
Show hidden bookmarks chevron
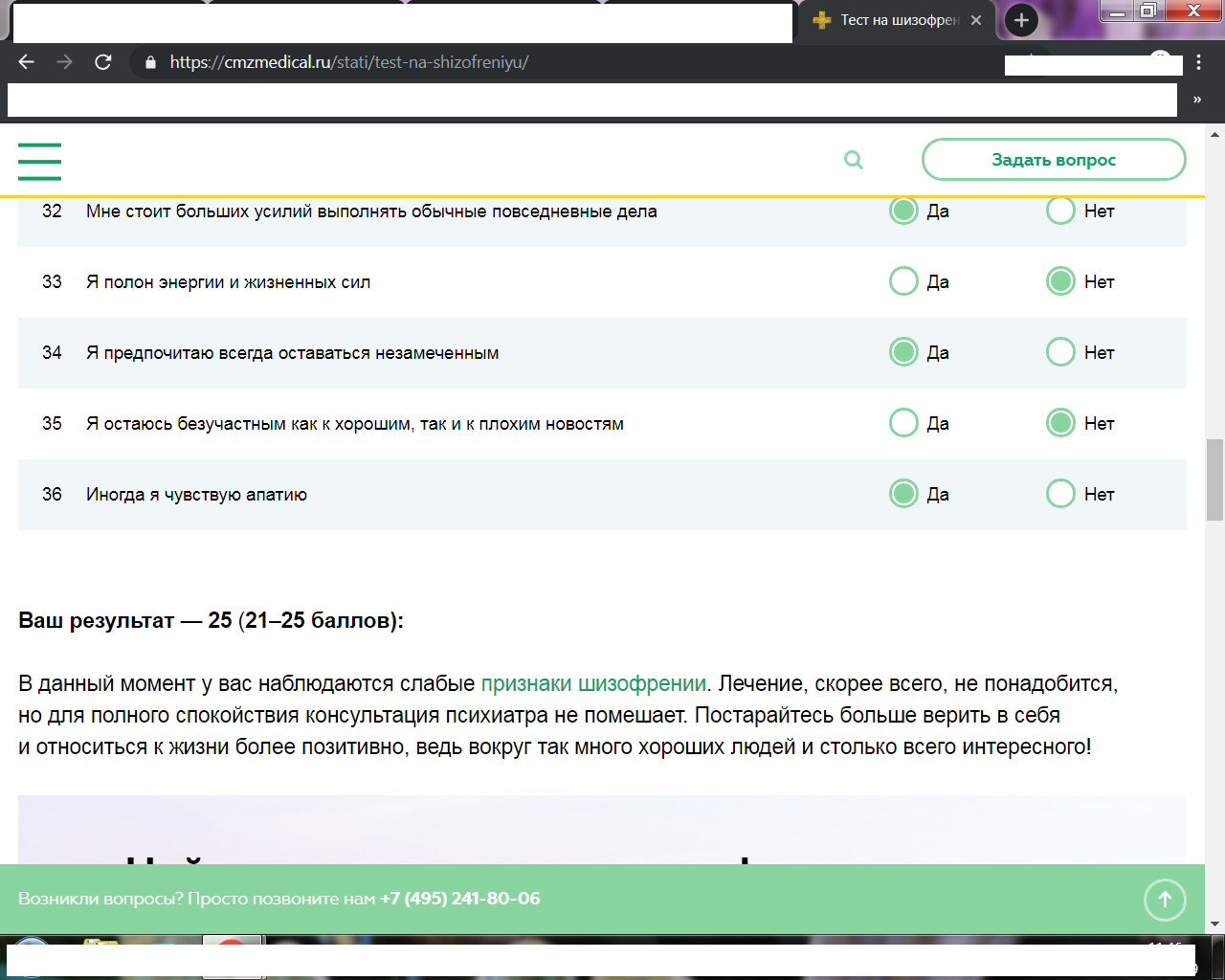(x=1197, y=100)
